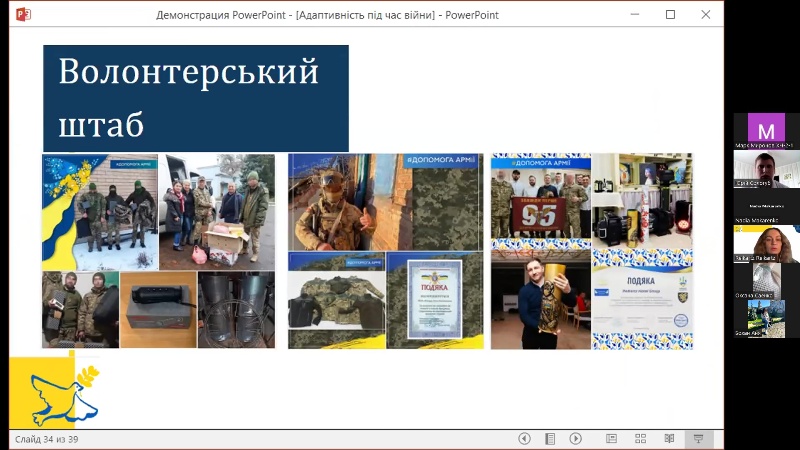Click the dove logo on slide
This screenshot has height=450, width=800.
click(x=65, y=396)
